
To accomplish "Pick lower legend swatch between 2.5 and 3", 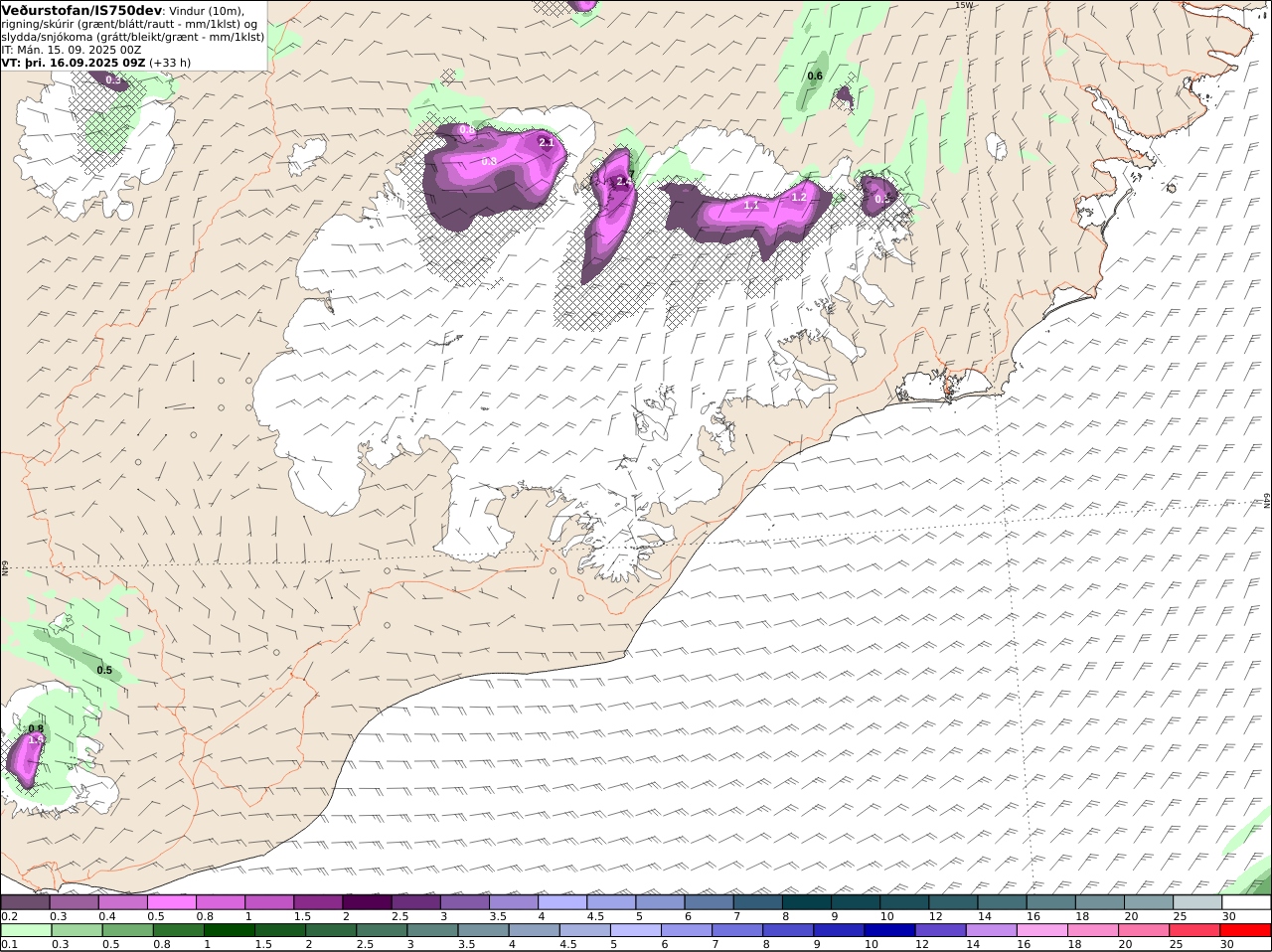I will coord(381,930).
